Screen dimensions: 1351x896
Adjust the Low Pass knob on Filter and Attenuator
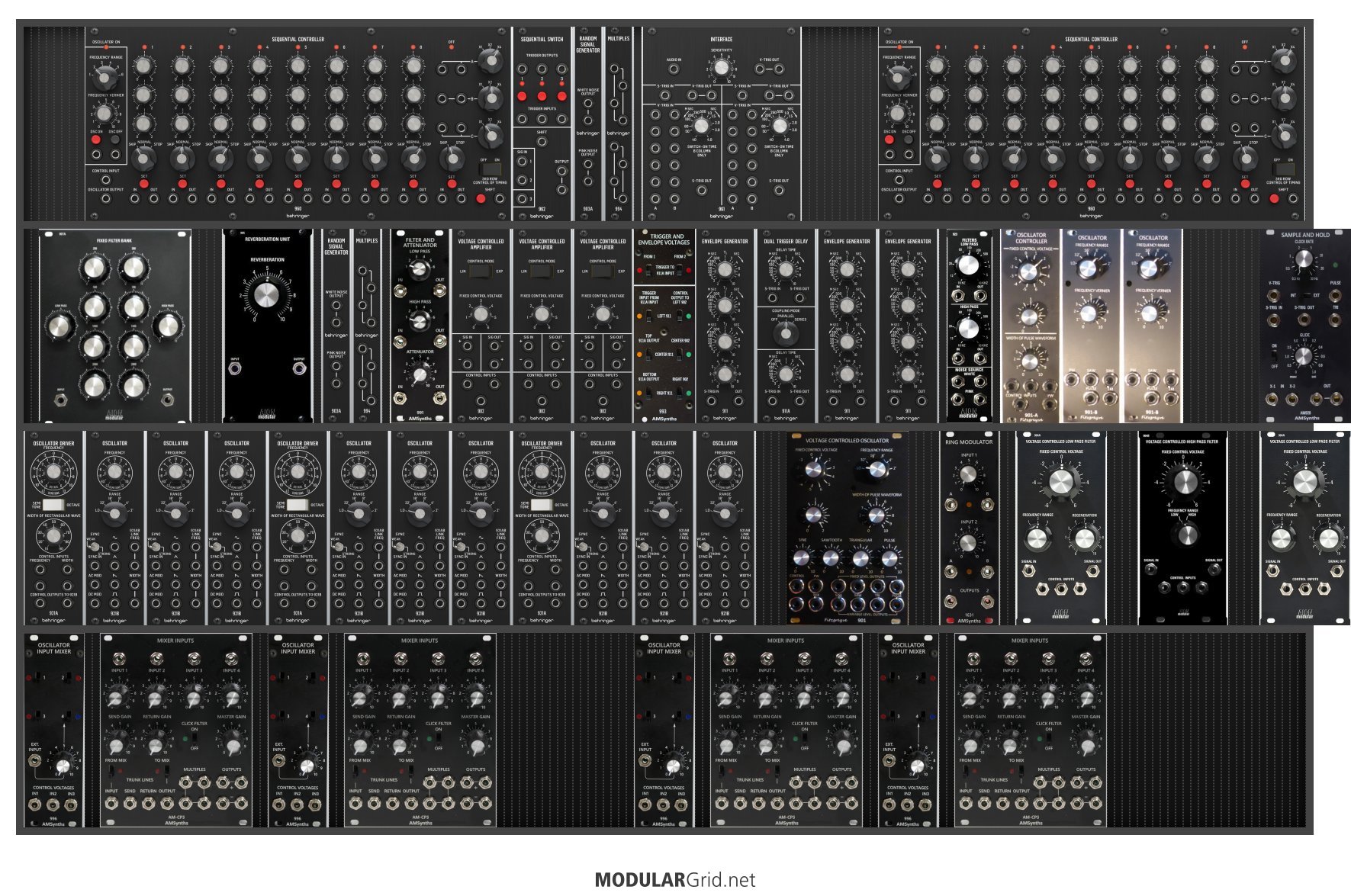pos(420,269)
